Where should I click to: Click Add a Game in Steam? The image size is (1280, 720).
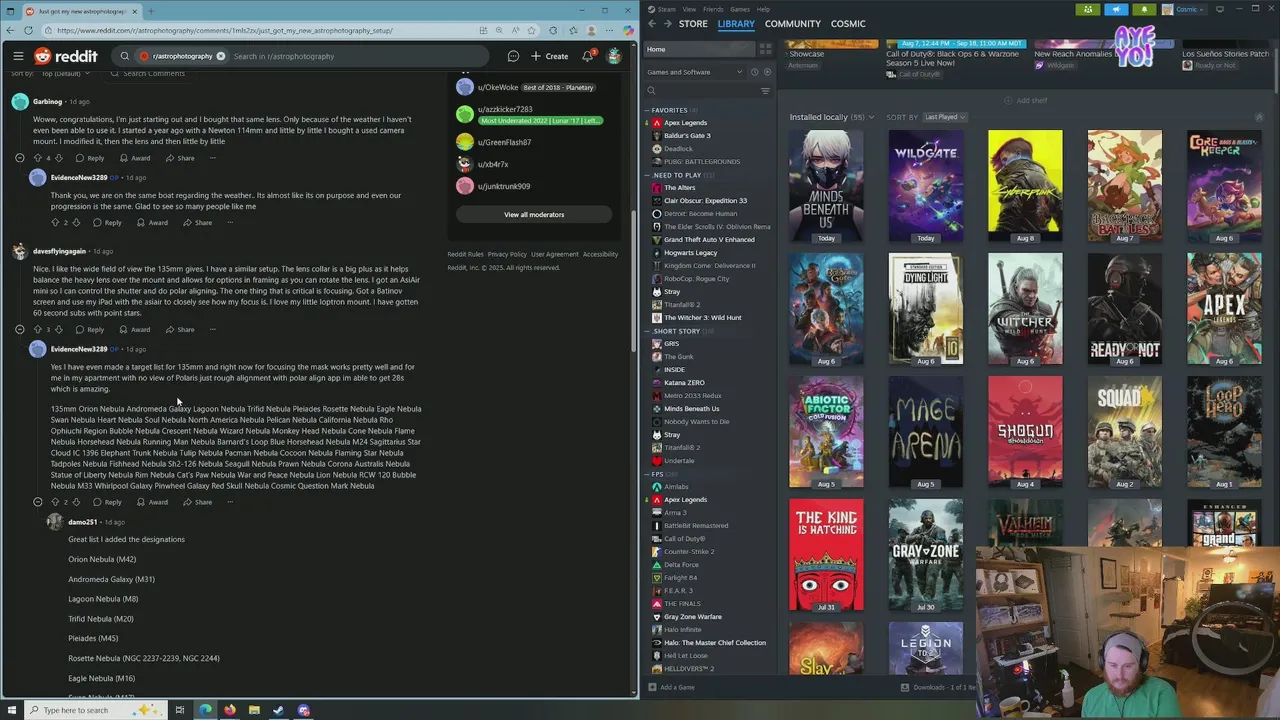pos(671,687)
